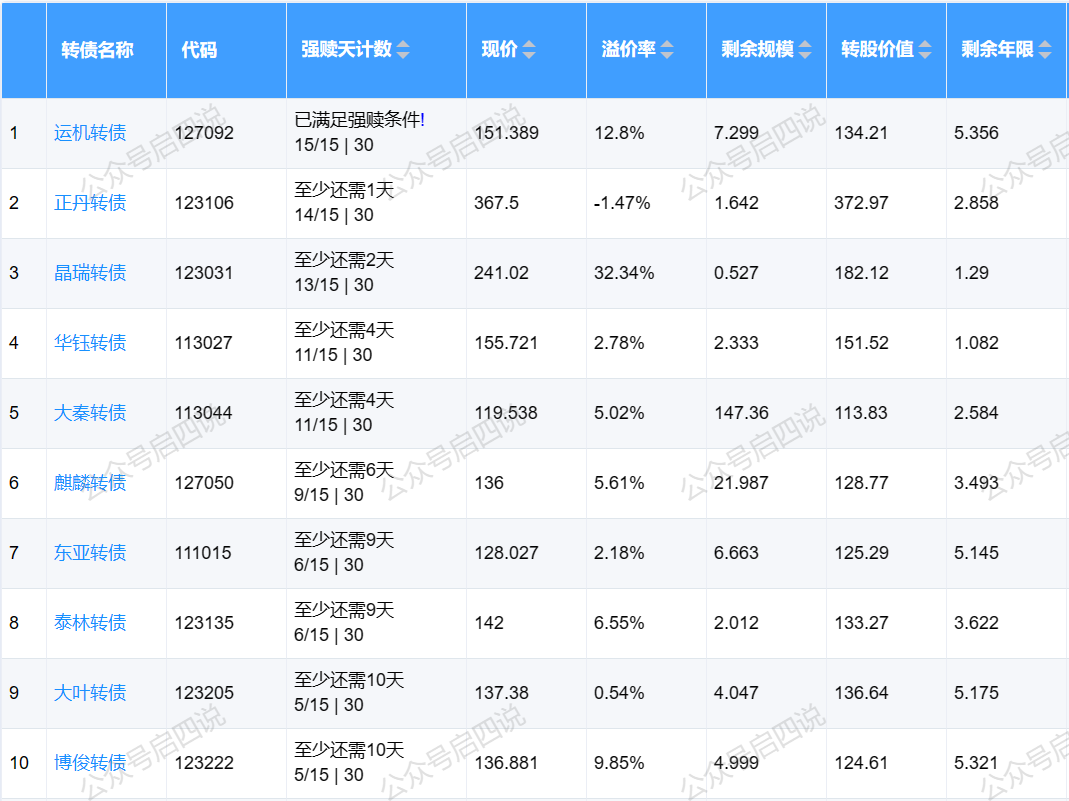Screen dimensions: 1069x801
Task: Select the 大秦转债 link
Action: 90,413
